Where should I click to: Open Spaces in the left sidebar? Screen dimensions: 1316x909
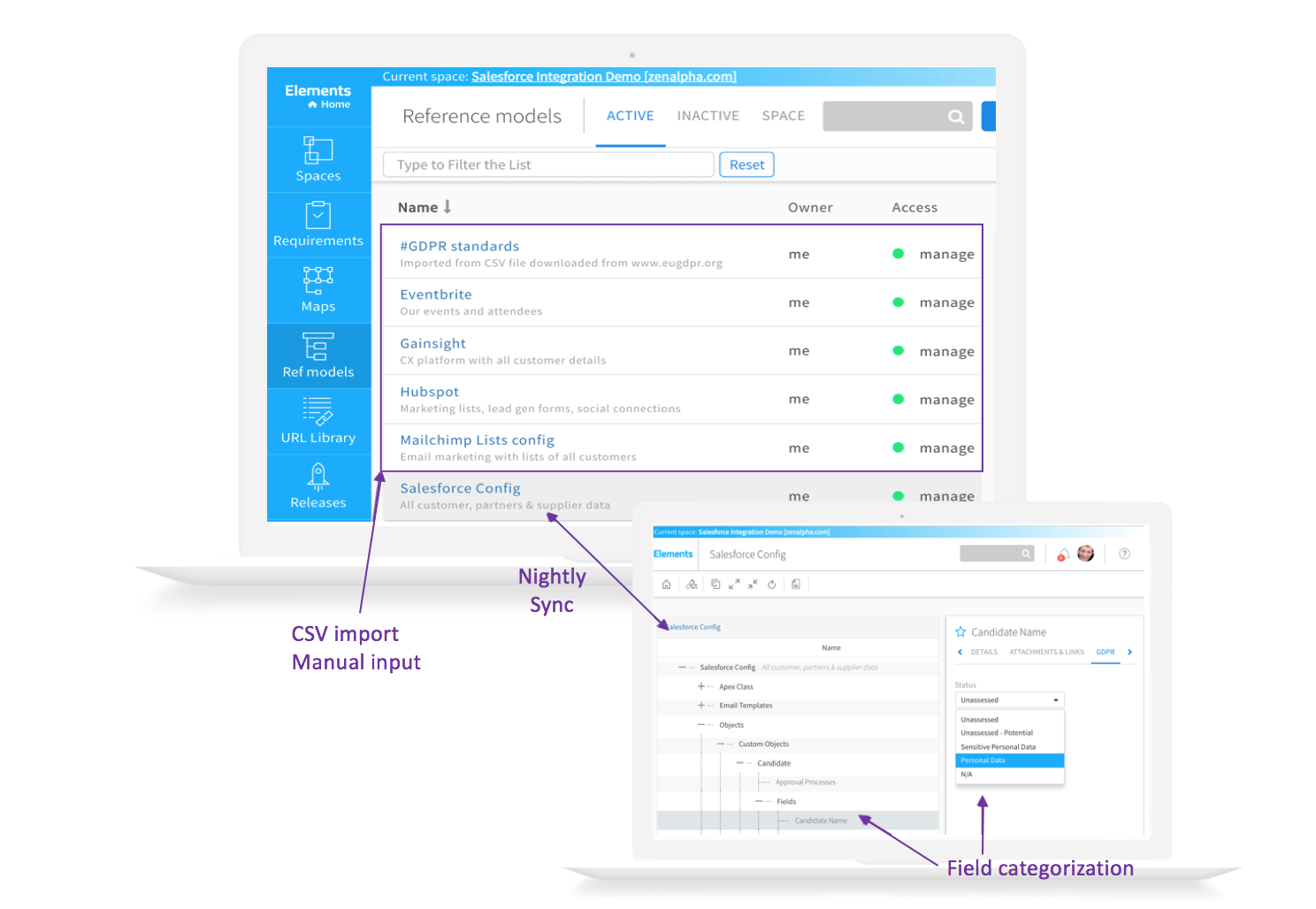pyautogui.click(x=318, y=159)
